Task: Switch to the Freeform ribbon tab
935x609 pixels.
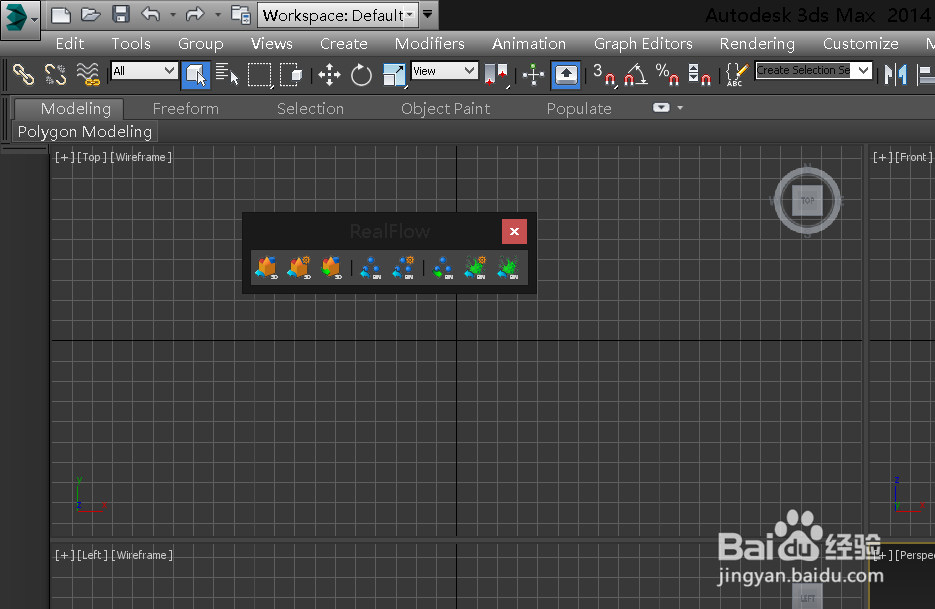Action: pos(185,109)
